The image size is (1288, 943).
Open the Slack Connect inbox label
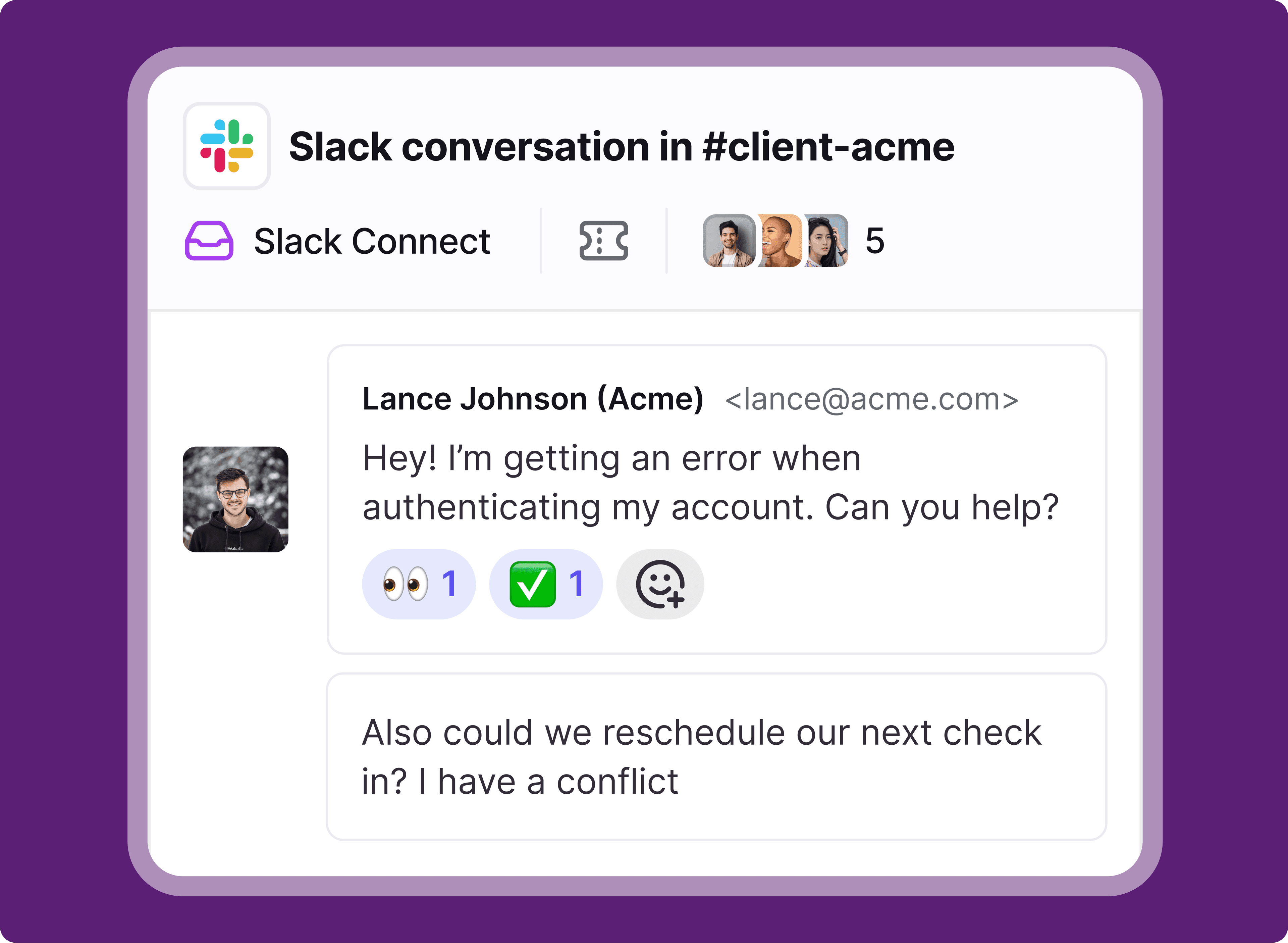click(372, 241)
